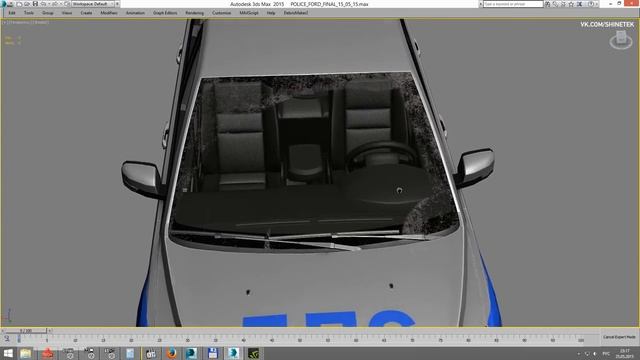This screenshot has height=360, width=640.
Task: Click the time slider frame handle
Action: click(25, 331)
